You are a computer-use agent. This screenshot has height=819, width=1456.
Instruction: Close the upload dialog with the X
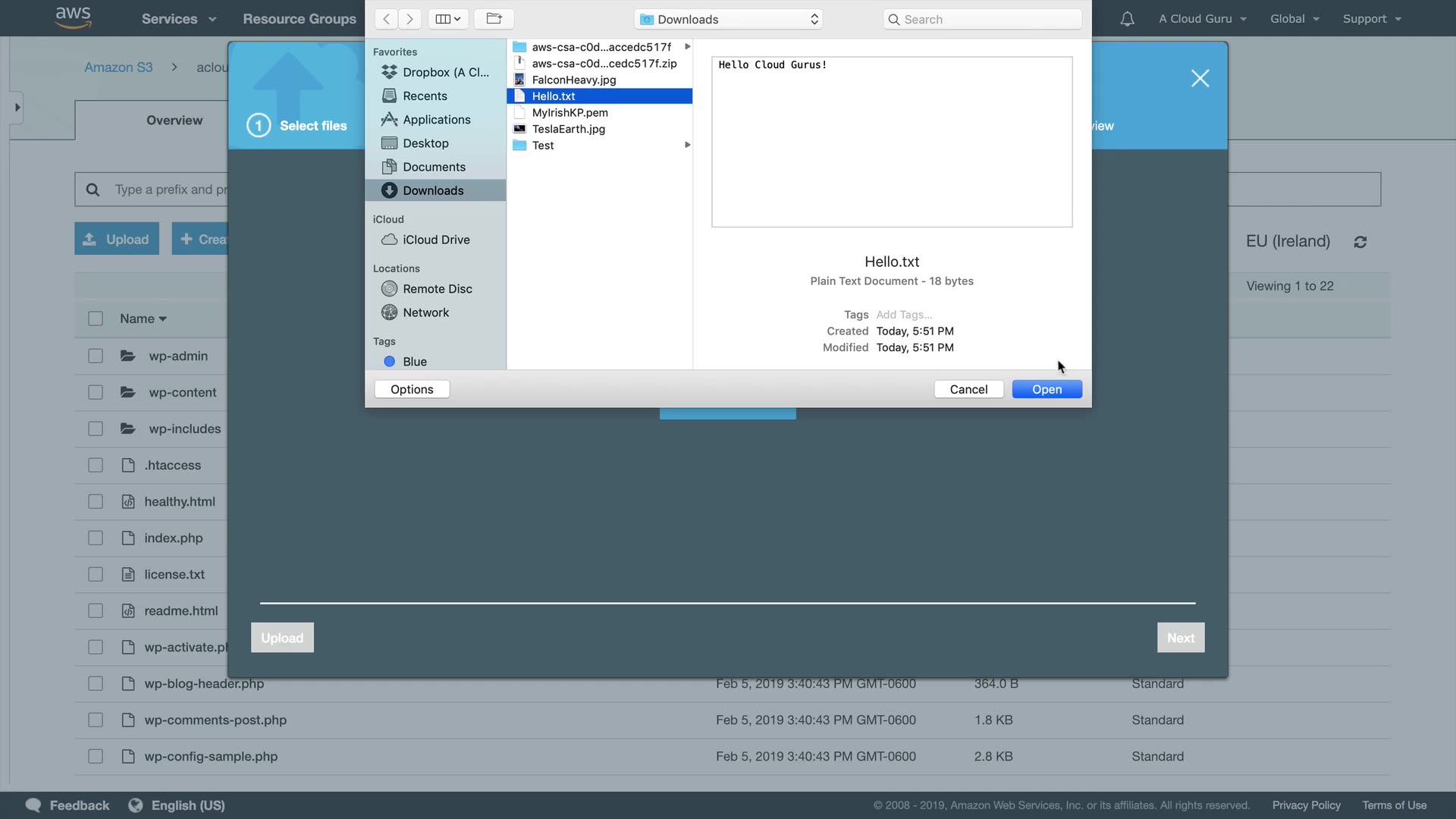pos(1200,78)
